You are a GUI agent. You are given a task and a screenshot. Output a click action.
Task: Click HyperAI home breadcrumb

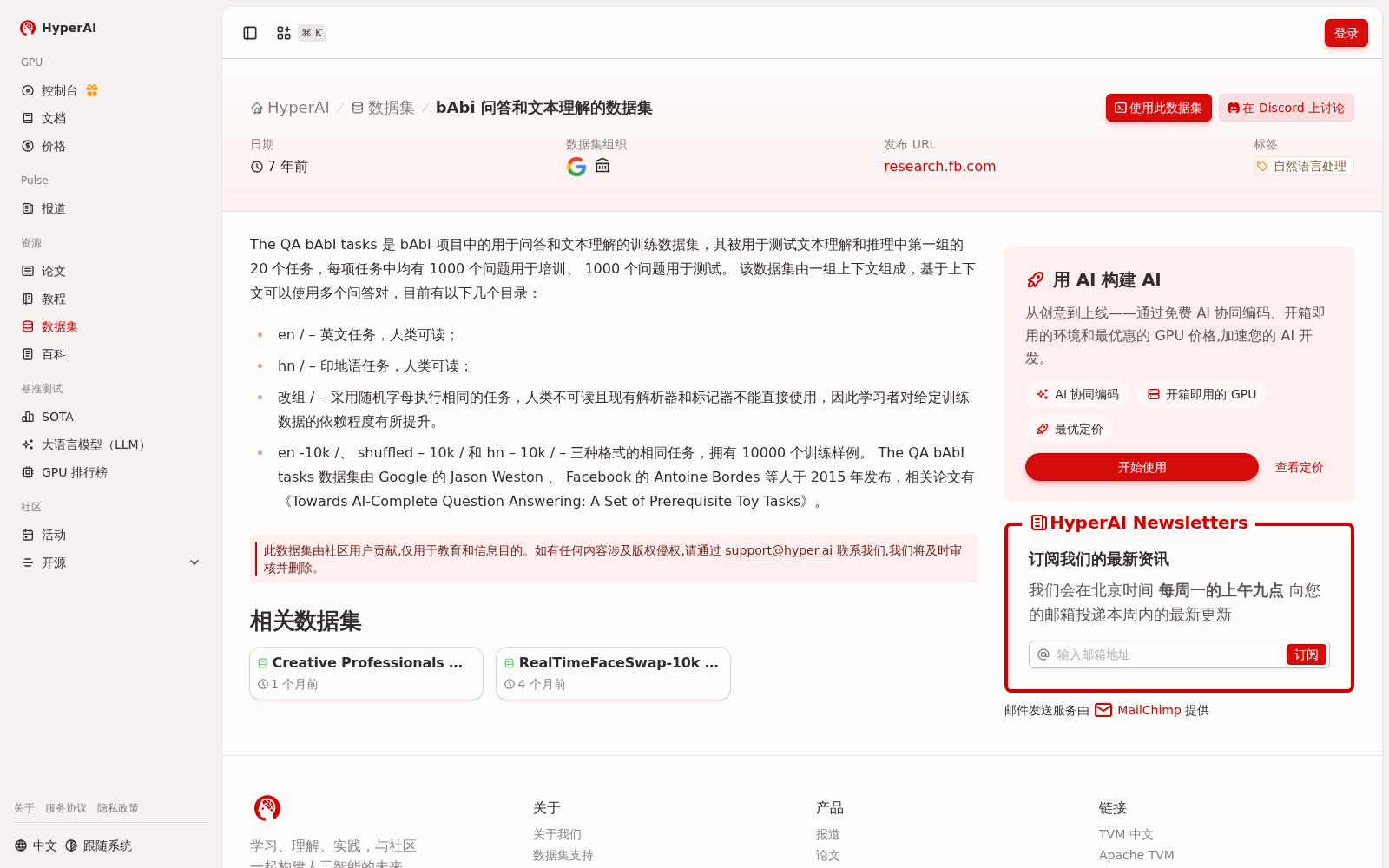coord(290,108)
